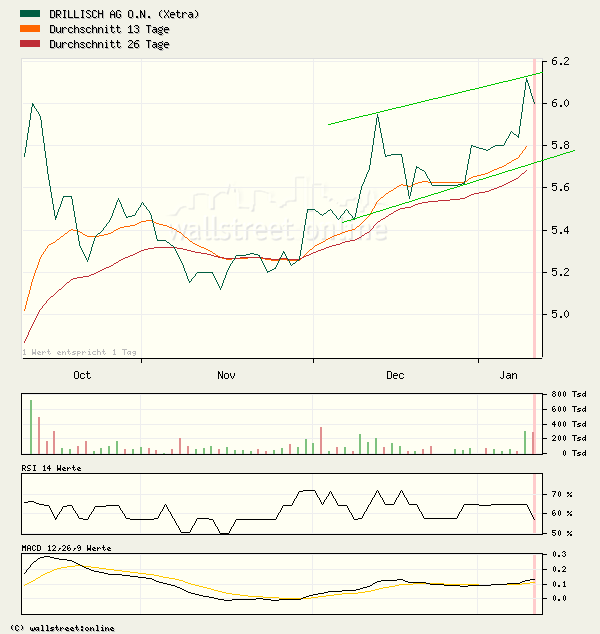
Task: Click the '400 Tsd' volume axis label
Action: click(569, 424)
